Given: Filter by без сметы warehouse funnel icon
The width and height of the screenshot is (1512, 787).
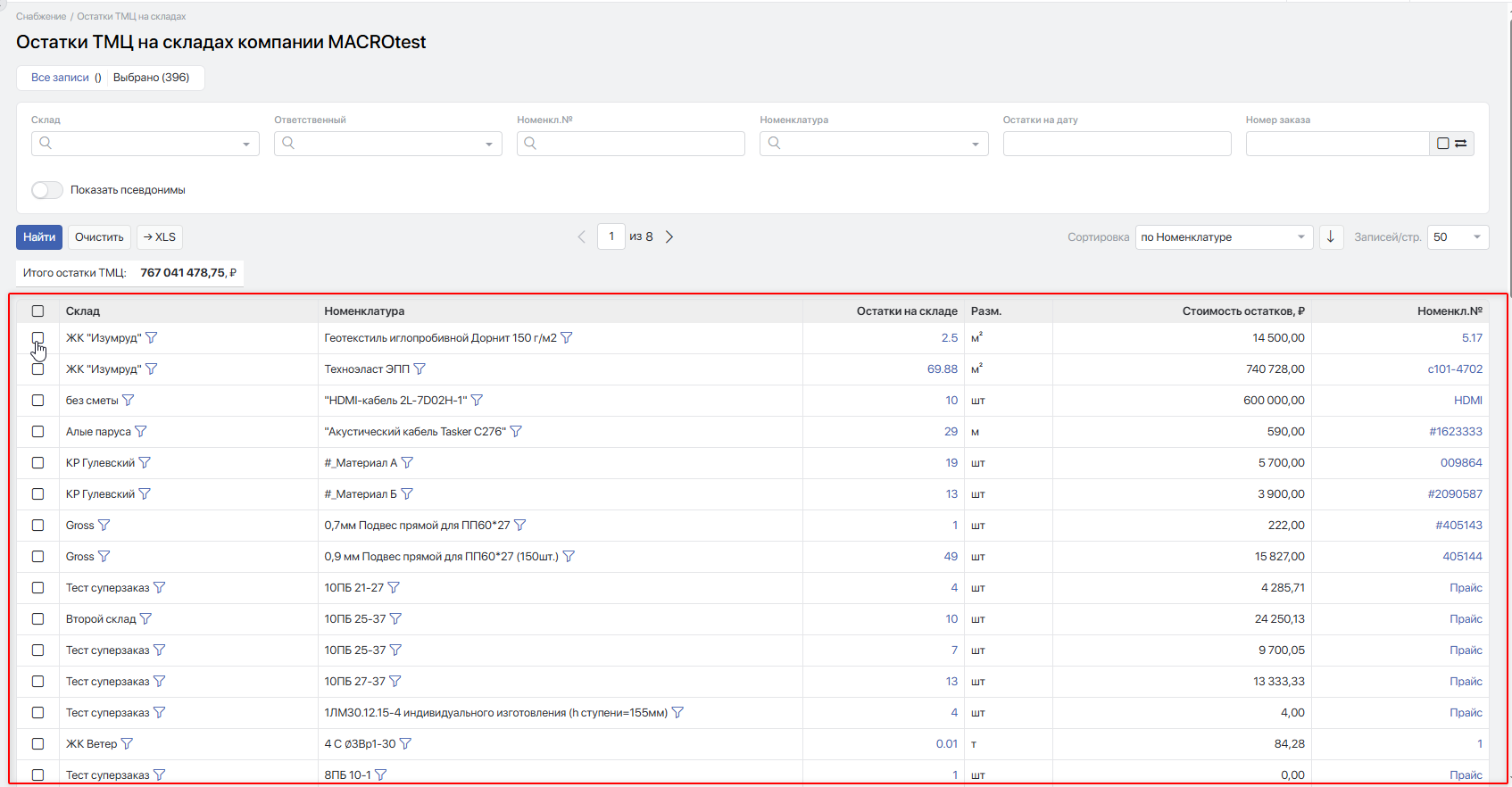Looking at the screenshot, I should pos(129,401).
